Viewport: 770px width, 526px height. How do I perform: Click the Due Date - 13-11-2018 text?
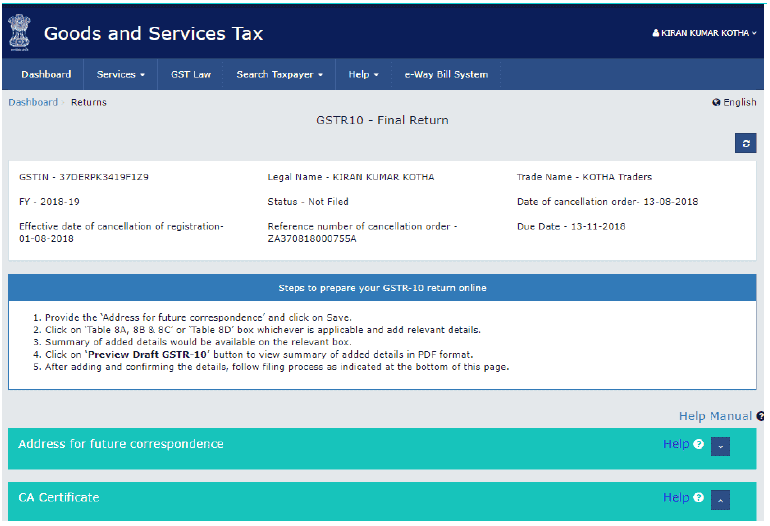pos(571,226)
